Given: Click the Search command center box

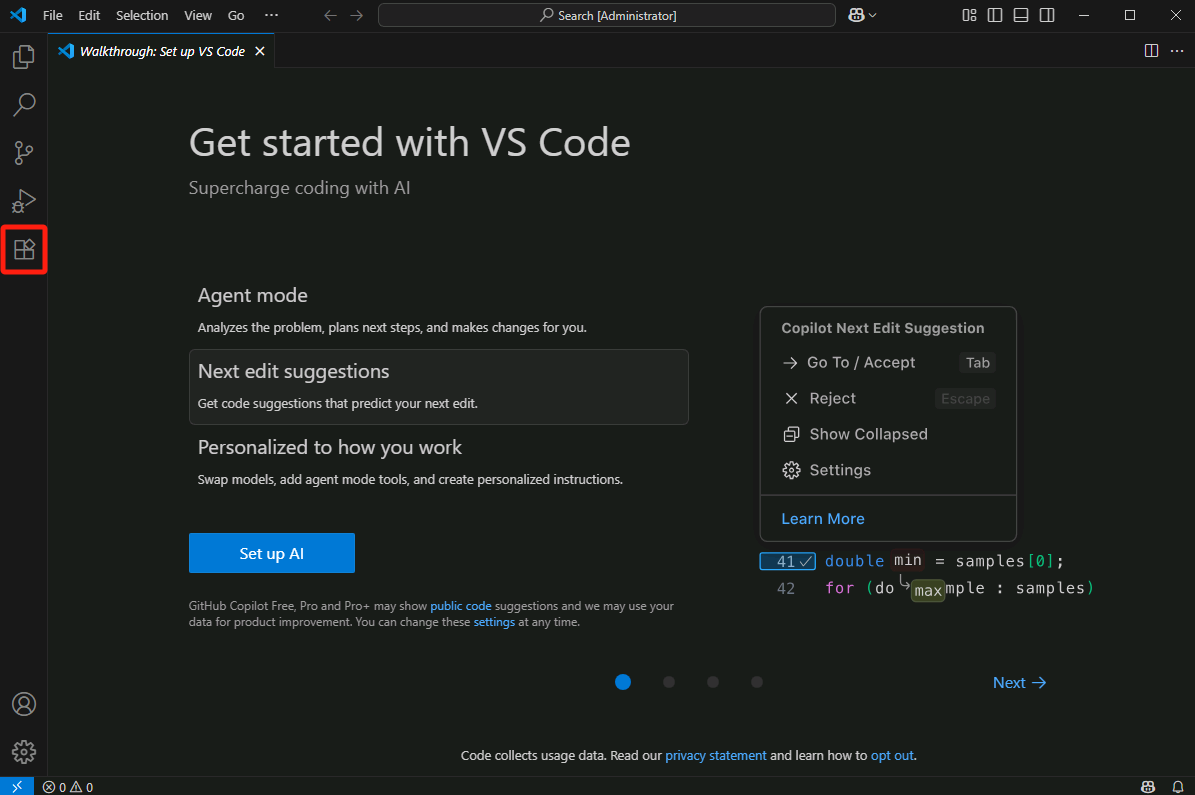Looking at the screenshot, I should coord(607,15).
